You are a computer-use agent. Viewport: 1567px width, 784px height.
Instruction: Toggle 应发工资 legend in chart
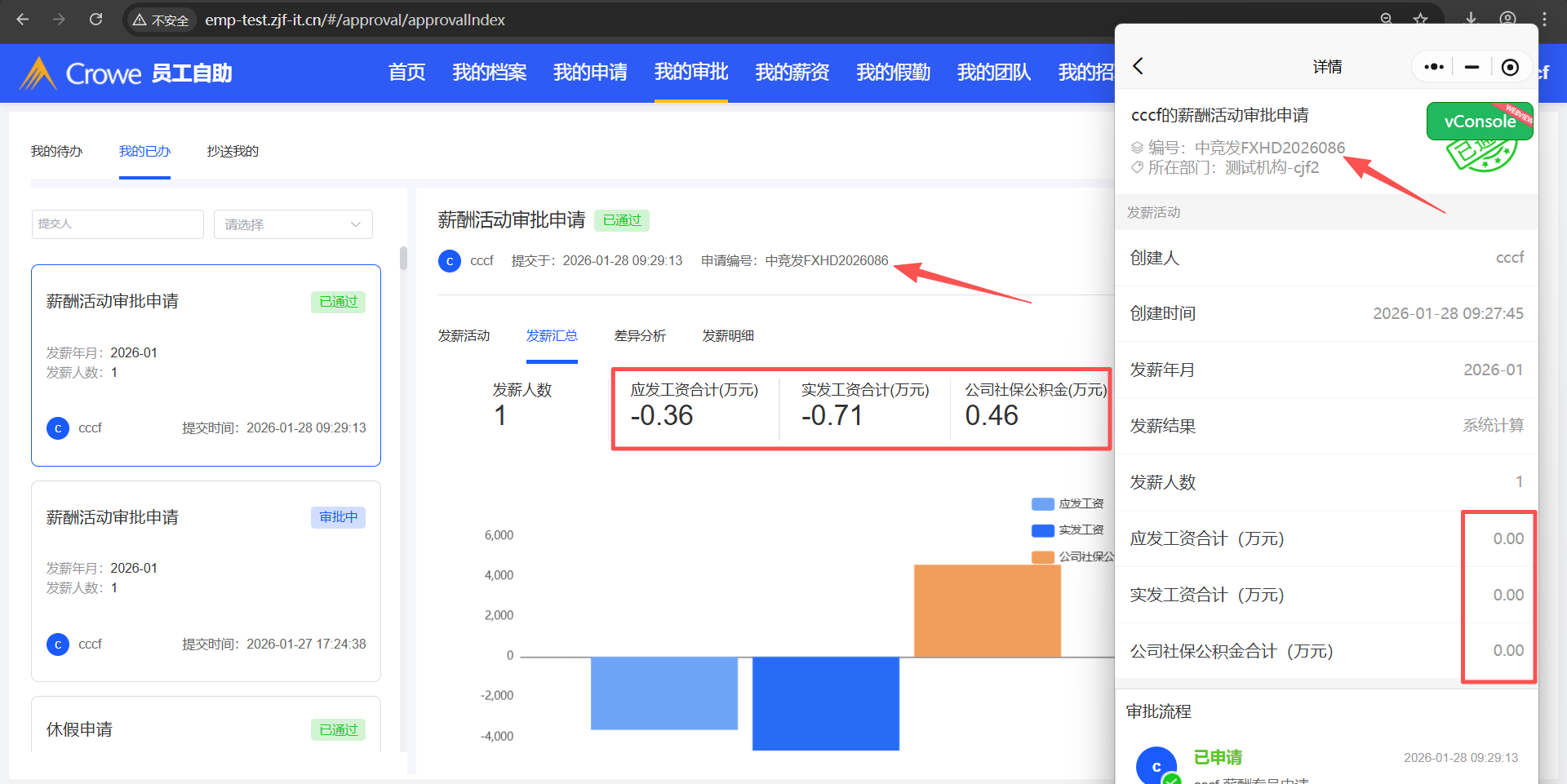coord(1068,504)
